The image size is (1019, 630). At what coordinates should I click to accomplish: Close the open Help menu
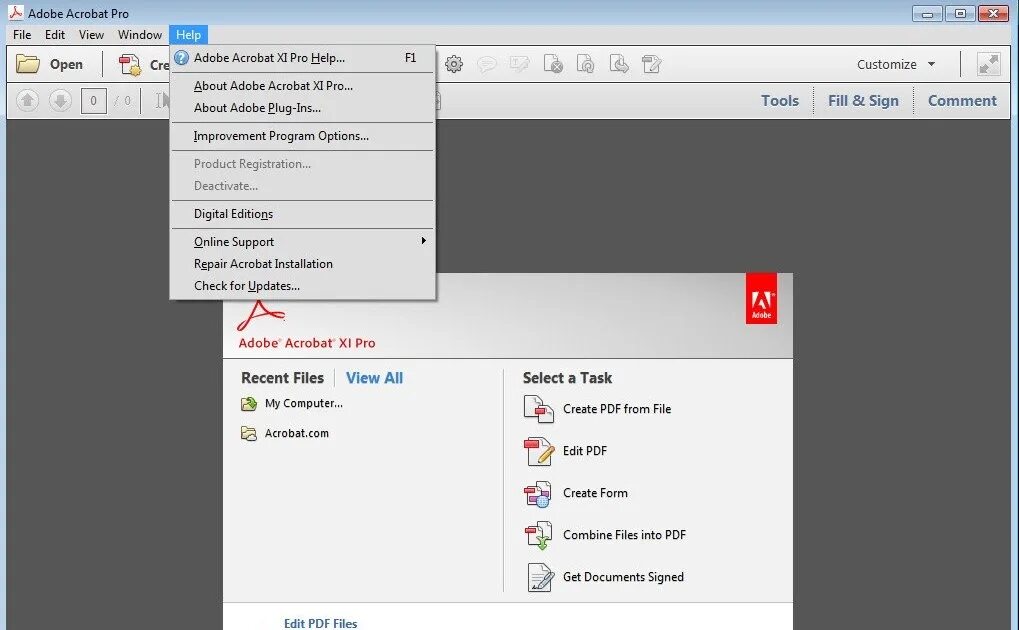188,34
